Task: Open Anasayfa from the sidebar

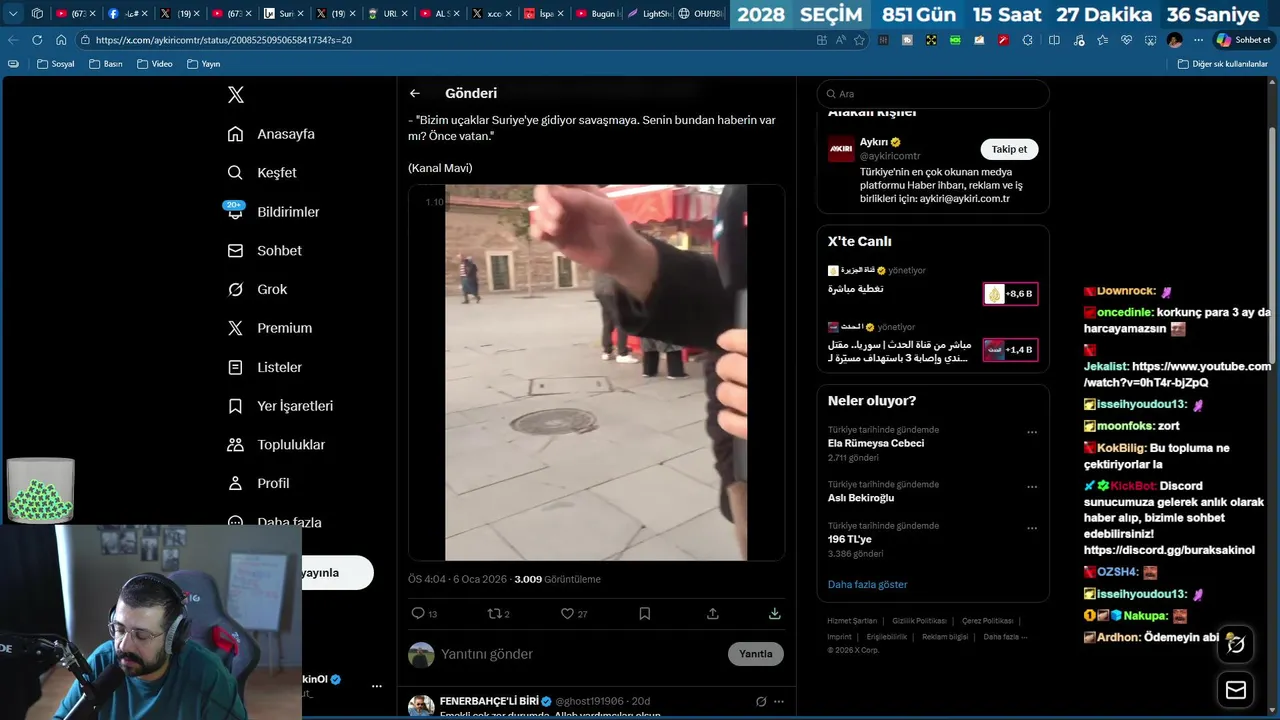Action: [x=271, y=134]
